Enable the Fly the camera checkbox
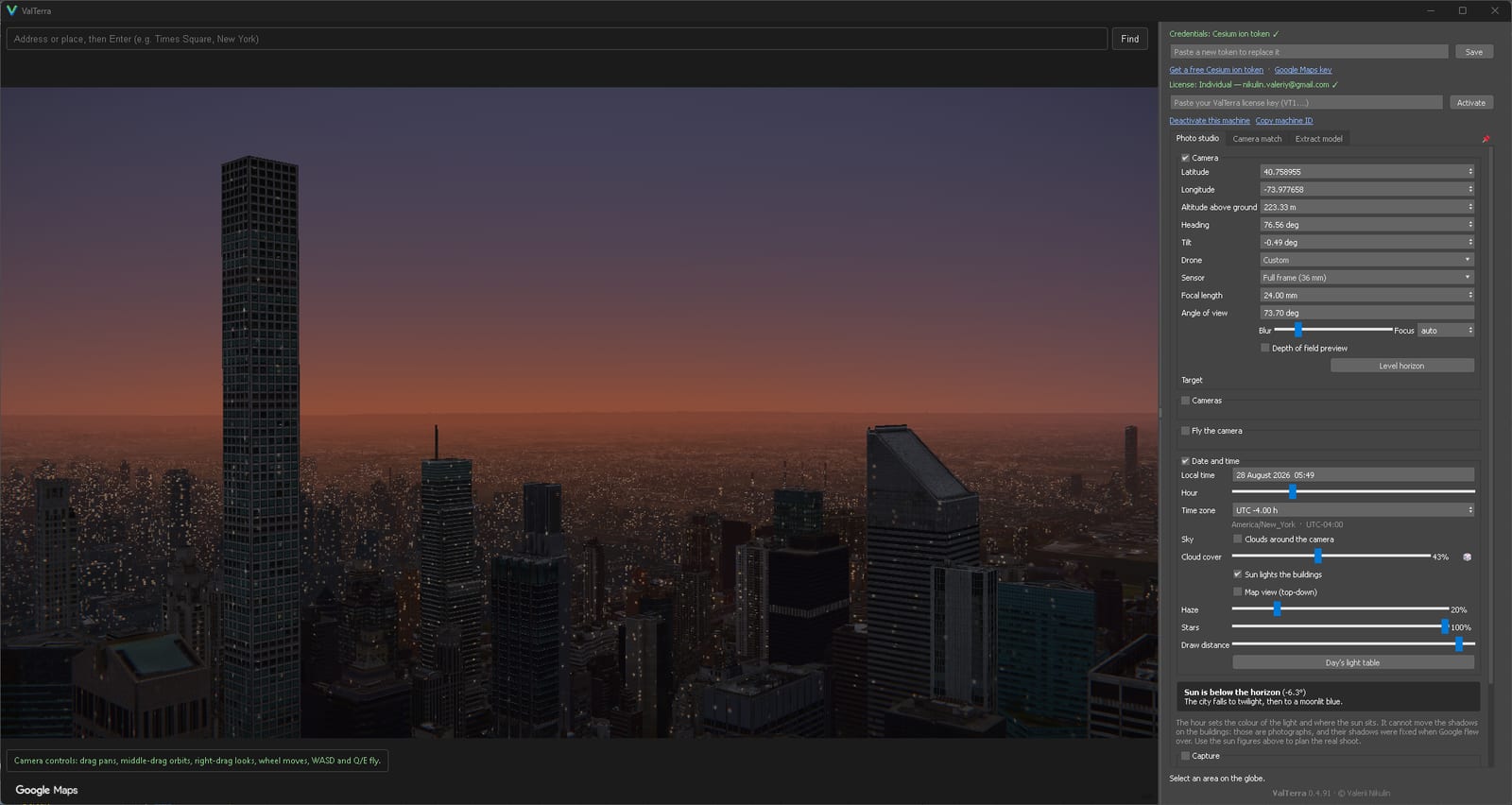This screenshot has width=1512, height=805. 1185,431
